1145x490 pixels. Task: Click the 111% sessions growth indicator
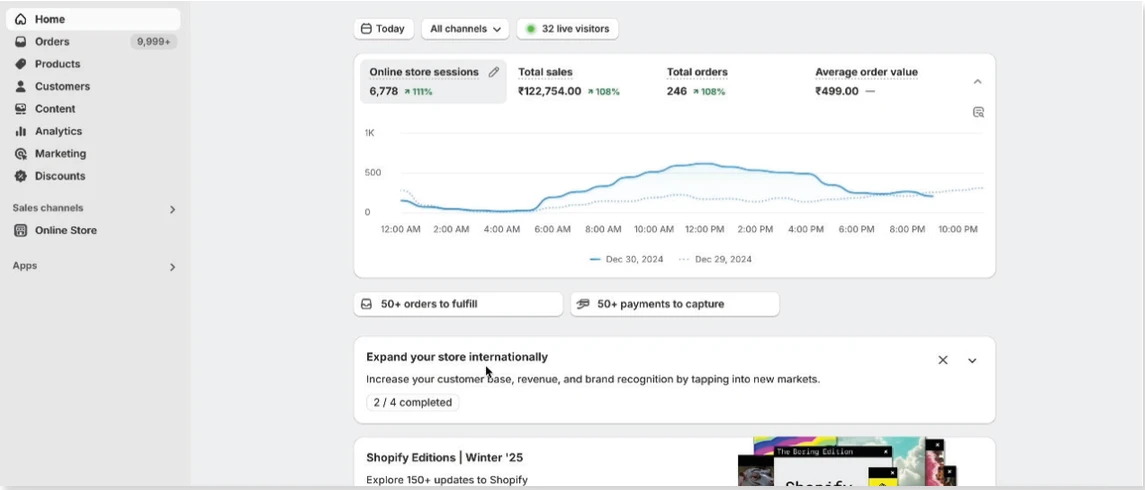(418, 92)
